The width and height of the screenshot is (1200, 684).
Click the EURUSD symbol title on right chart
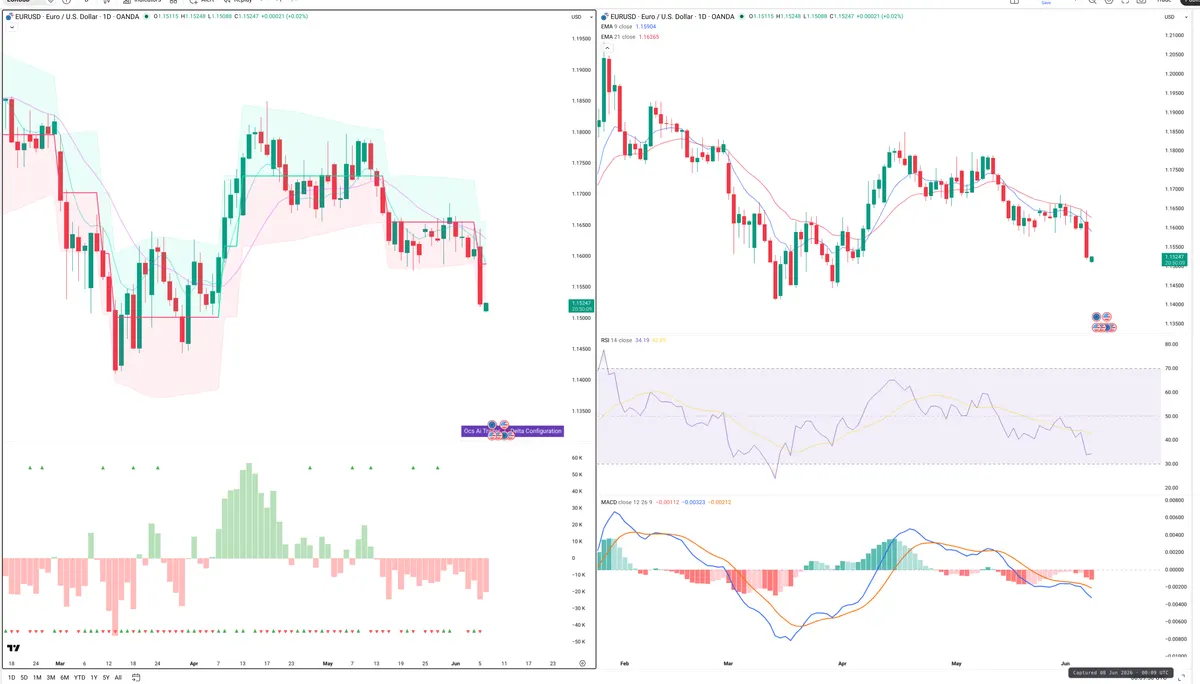point(673,17)
